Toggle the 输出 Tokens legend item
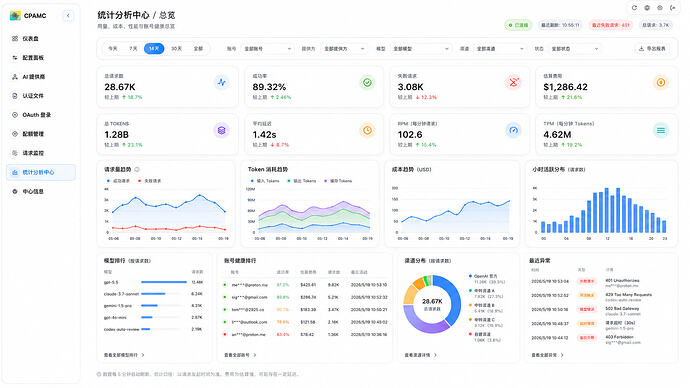 pyautogui.click(x=302, y=181)
